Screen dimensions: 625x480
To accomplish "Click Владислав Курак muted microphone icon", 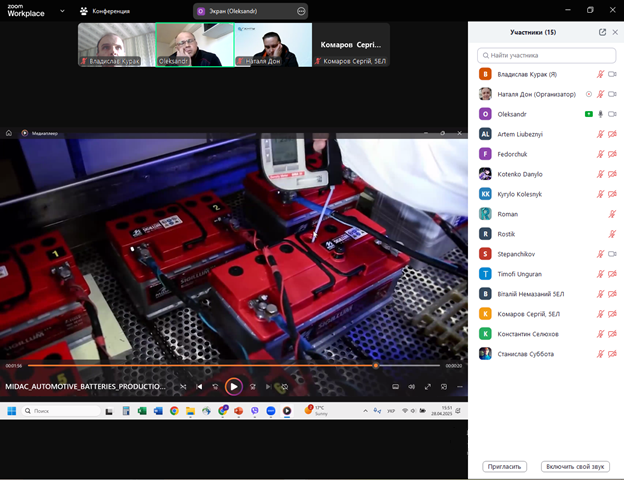I will [x=600, y=74].
